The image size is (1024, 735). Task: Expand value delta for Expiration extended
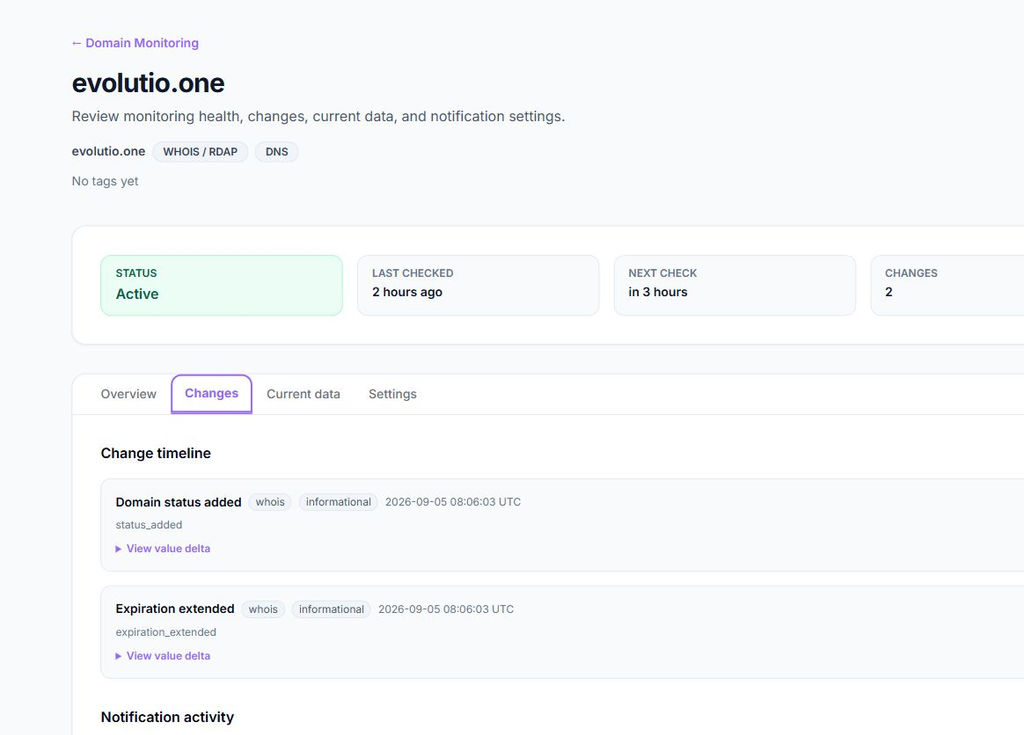163,656
